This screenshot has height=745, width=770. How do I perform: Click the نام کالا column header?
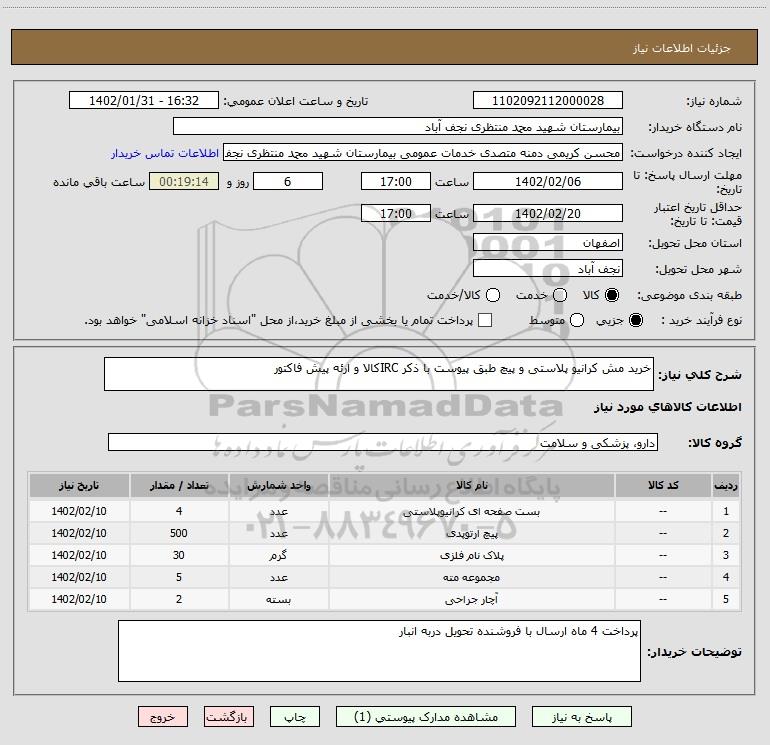coord(471,485)
